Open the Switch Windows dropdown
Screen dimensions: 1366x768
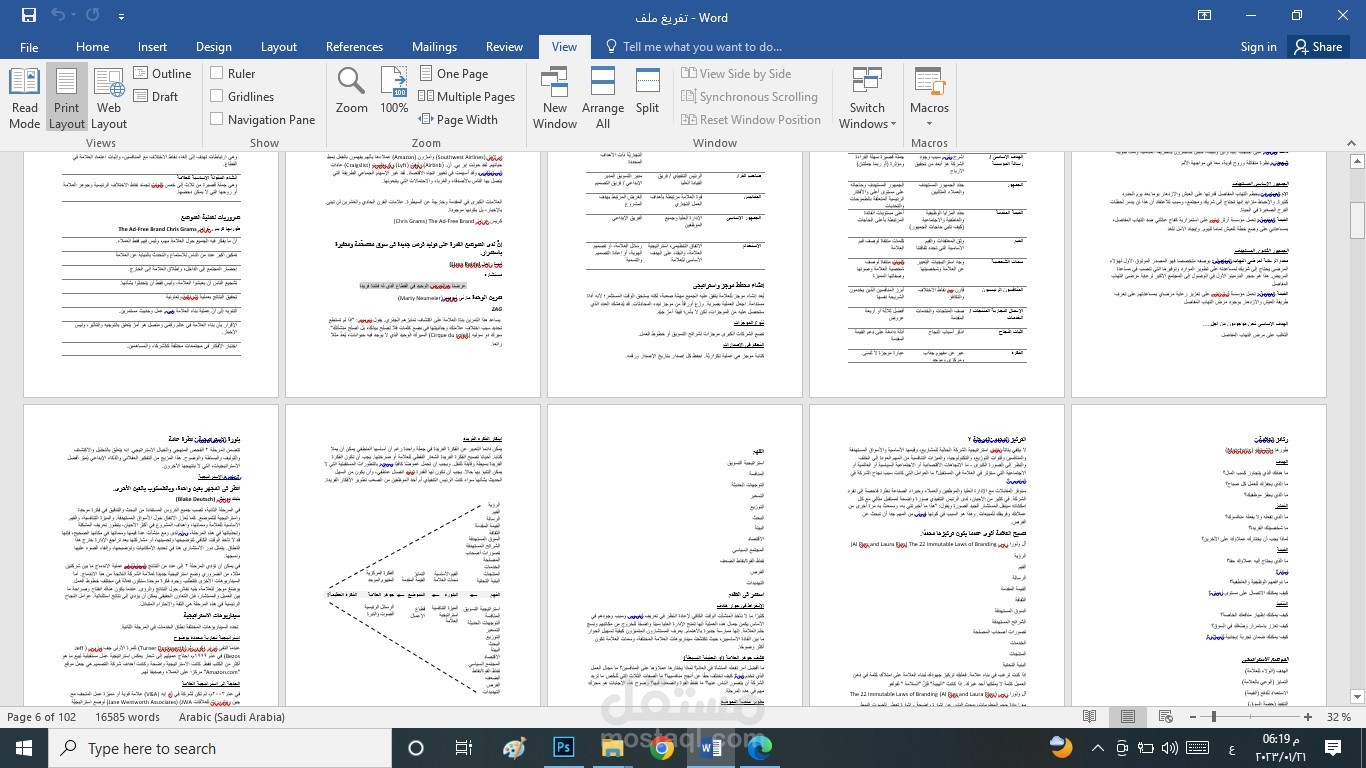[x=867, y=98]
